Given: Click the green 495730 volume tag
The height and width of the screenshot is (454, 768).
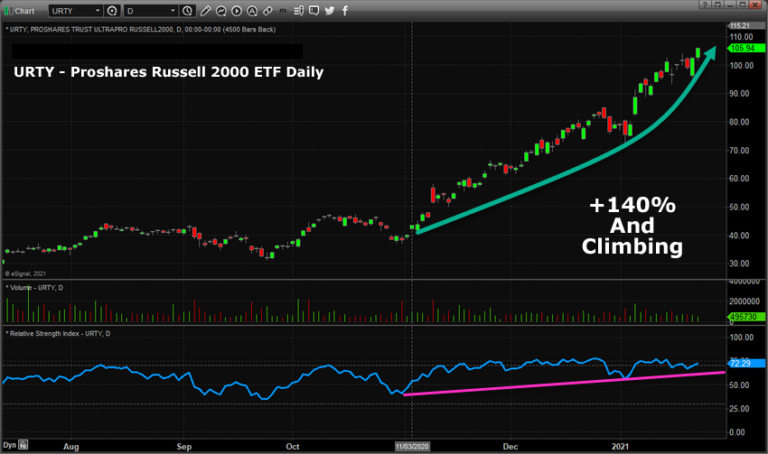Looking at the screenshot, I should (746, 317).
